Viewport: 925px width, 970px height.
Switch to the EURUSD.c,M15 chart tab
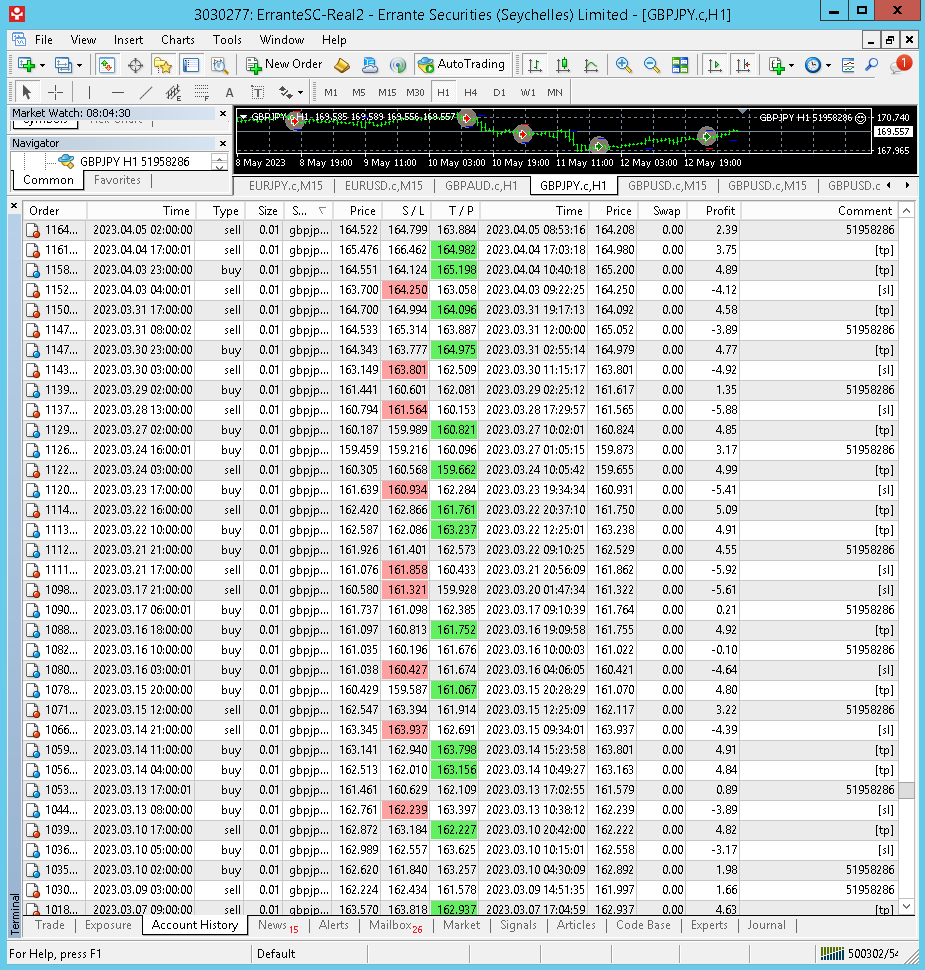pos(384,186)
